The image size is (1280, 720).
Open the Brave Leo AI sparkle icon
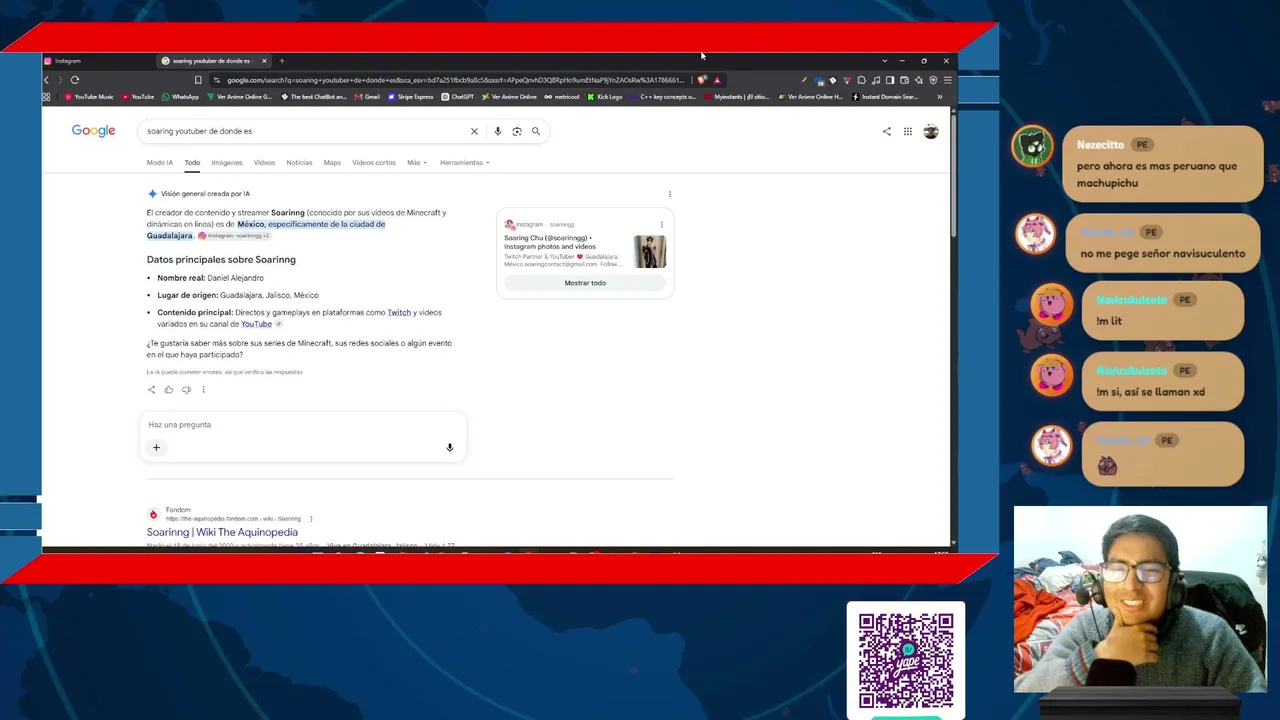(919, 80)
